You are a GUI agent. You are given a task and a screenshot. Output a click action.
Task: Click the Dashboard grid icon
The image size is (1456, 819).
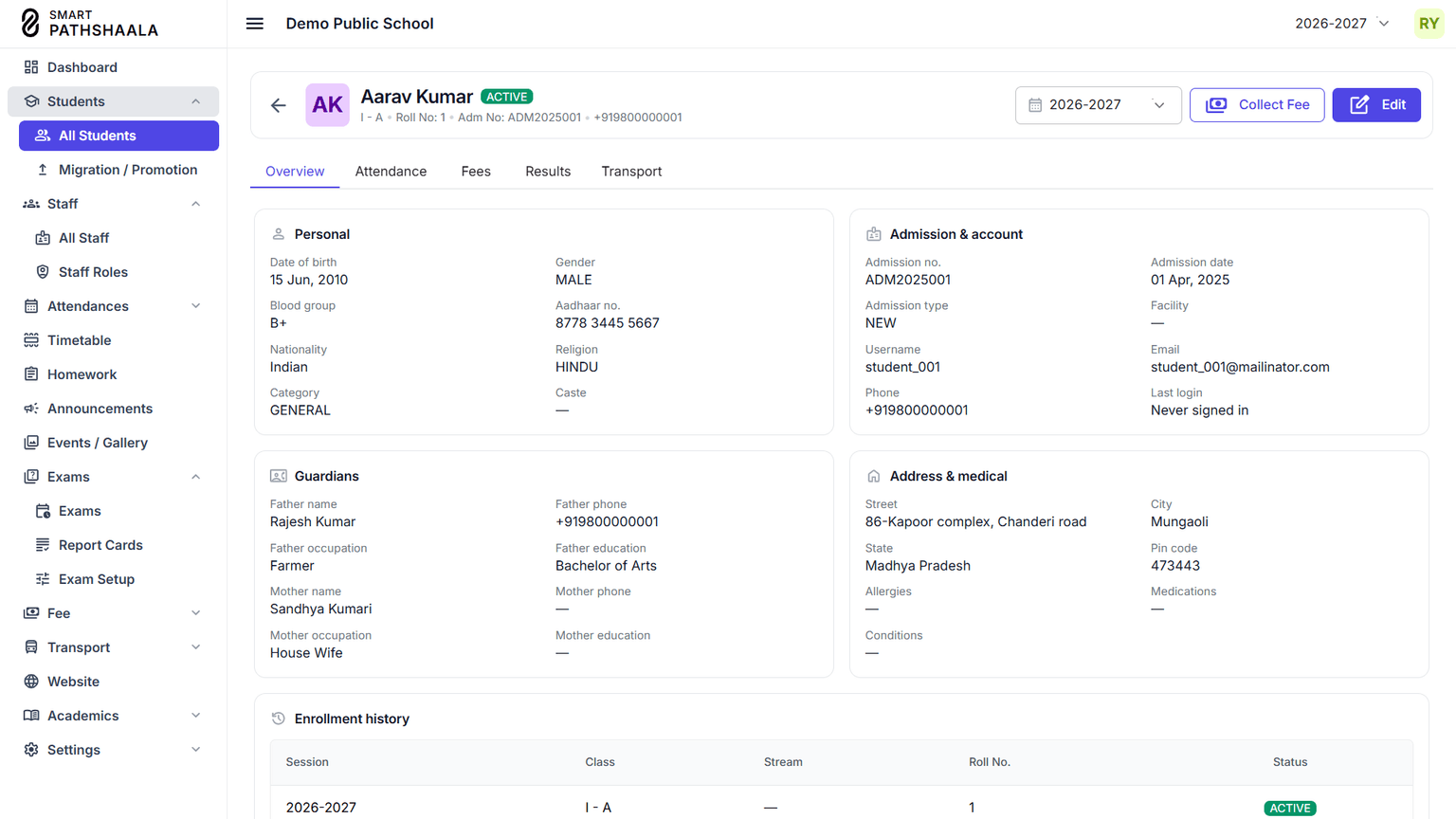coord(31,67)
